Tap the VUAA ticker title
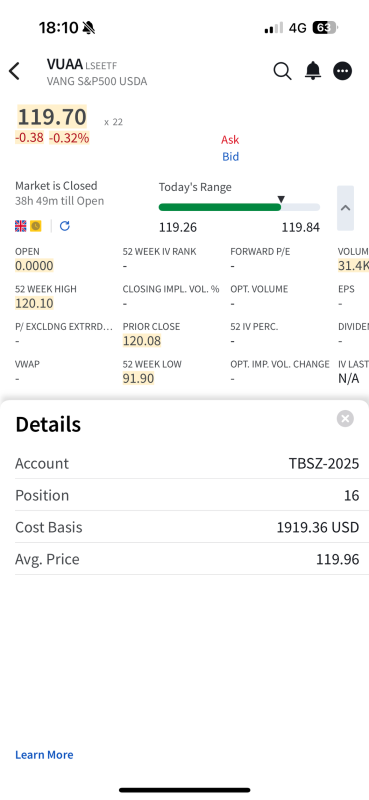The image size is (369, 800). pyautogui.click(x=65, y=64)
